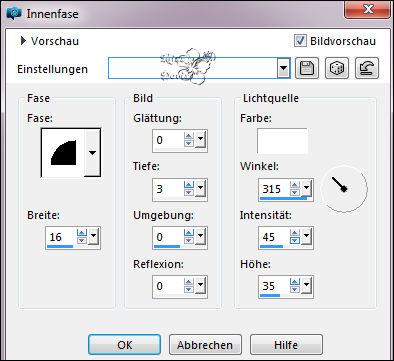Click the Winkel angle dial
This screenshot has width=394, height=361.
344,189
